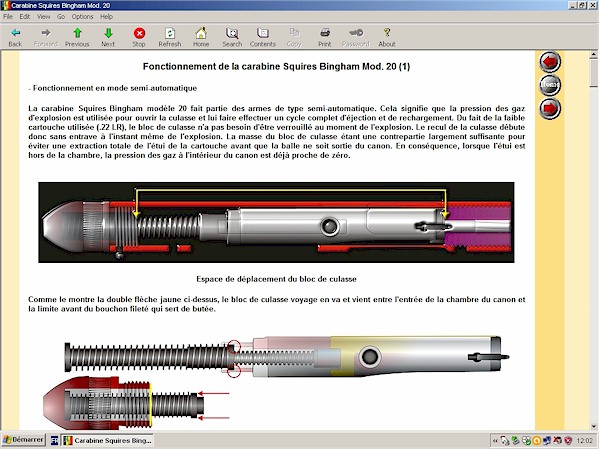Image resolution: width=600 pixels, height=450 pixels.
Task: Click the bolt carrier diagram with yellow arrows
Action: 276,222
